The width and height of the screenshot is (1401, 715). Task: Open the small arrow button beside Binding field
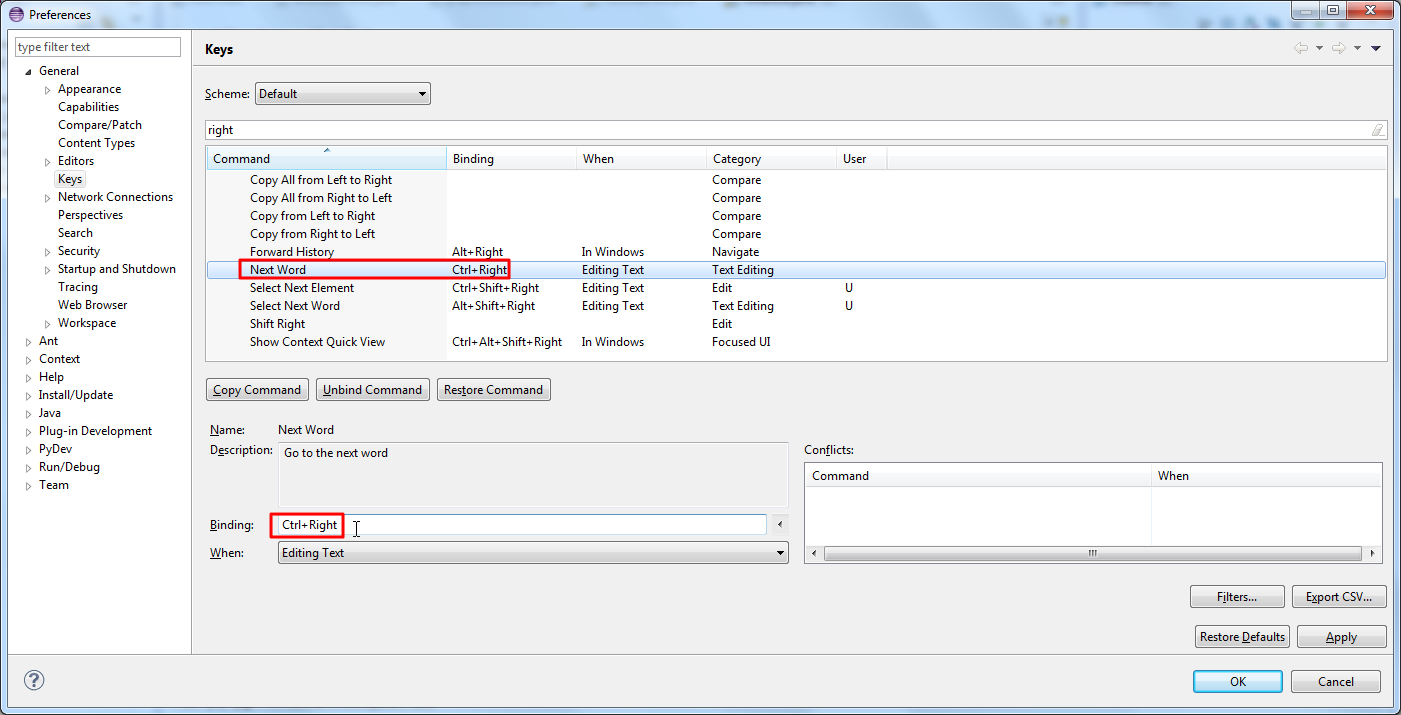tap(779, 525)
